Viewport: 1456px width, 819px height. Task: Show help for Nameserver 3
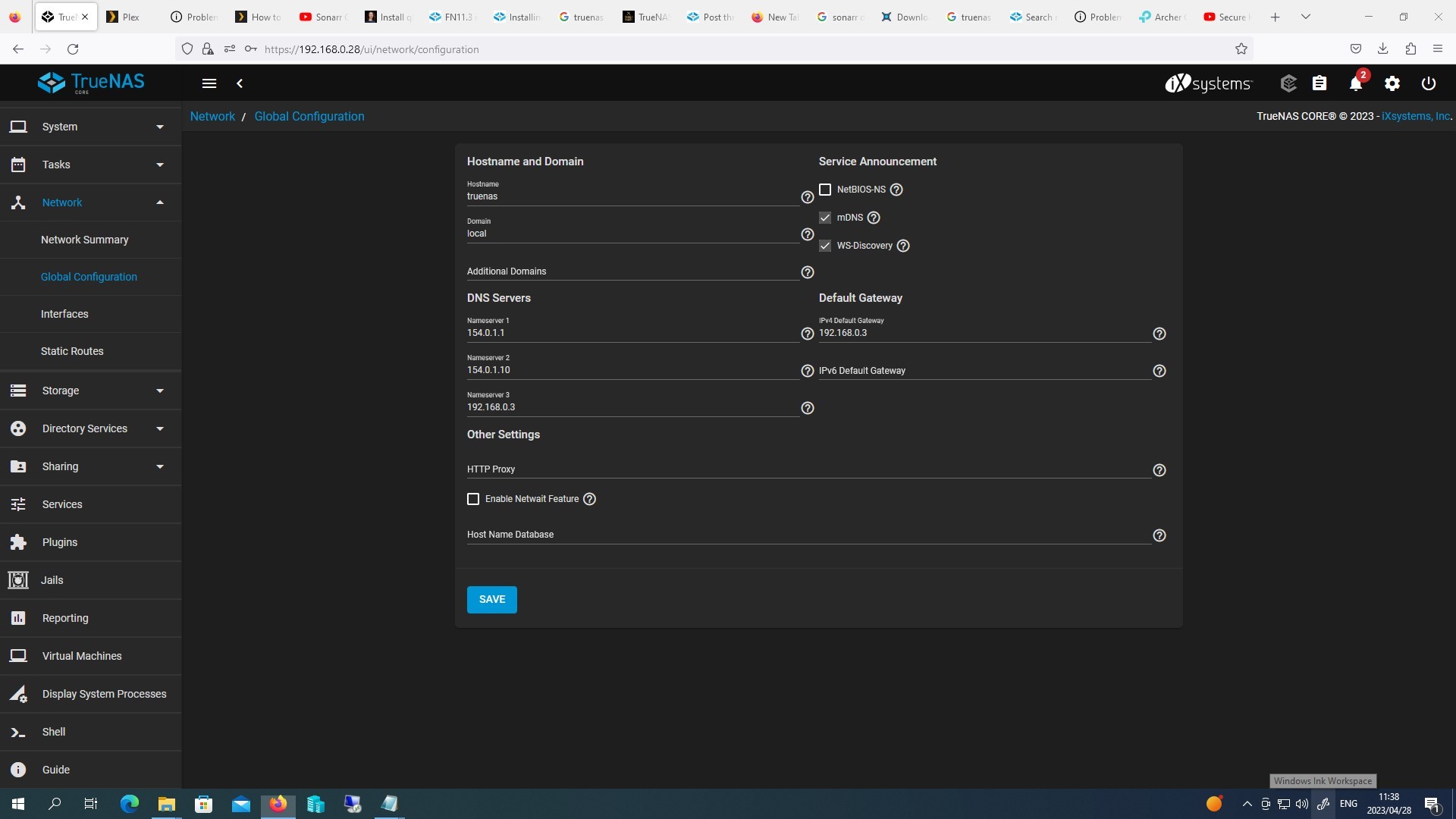808,408
